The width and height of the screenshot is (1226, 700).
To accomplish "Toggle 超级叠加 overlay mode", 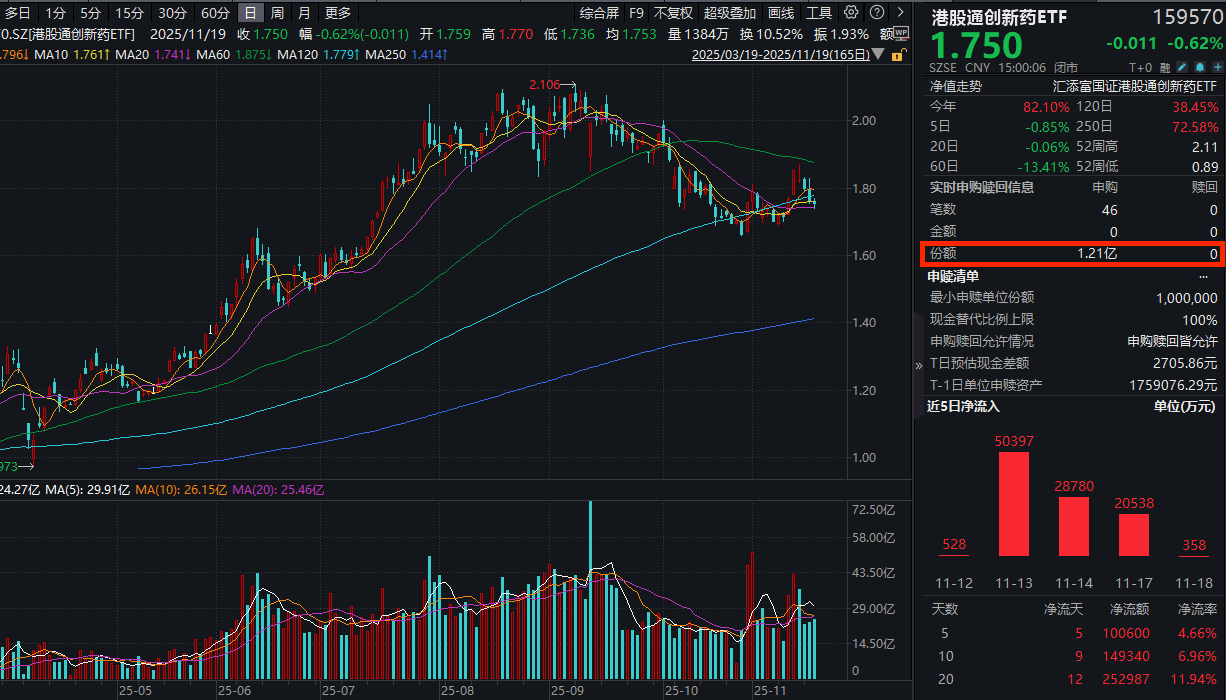I will [x=731, y=13].
